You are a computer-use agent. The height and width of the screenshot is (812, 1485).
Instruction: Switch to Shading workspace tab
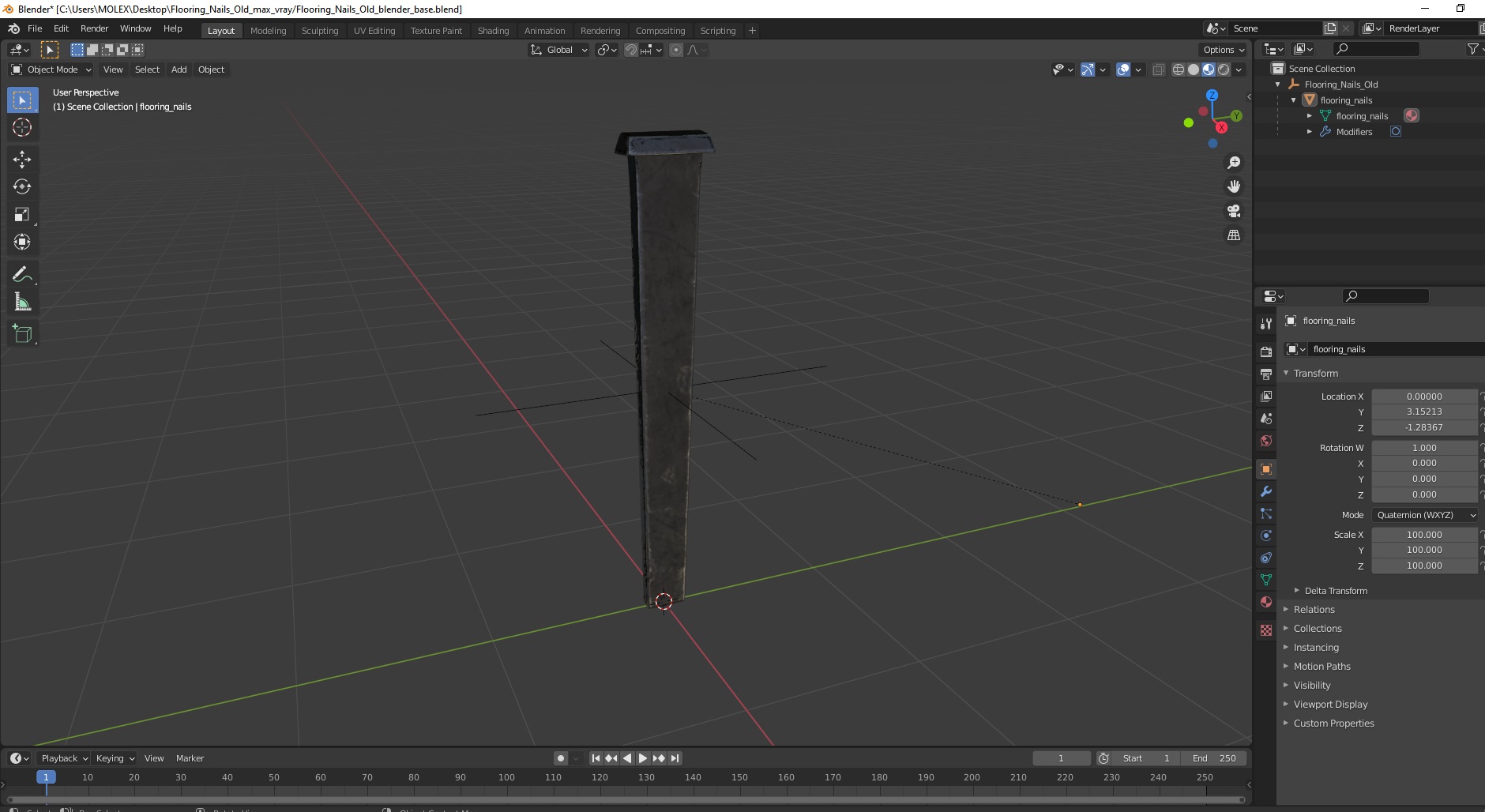click(493, 31)
